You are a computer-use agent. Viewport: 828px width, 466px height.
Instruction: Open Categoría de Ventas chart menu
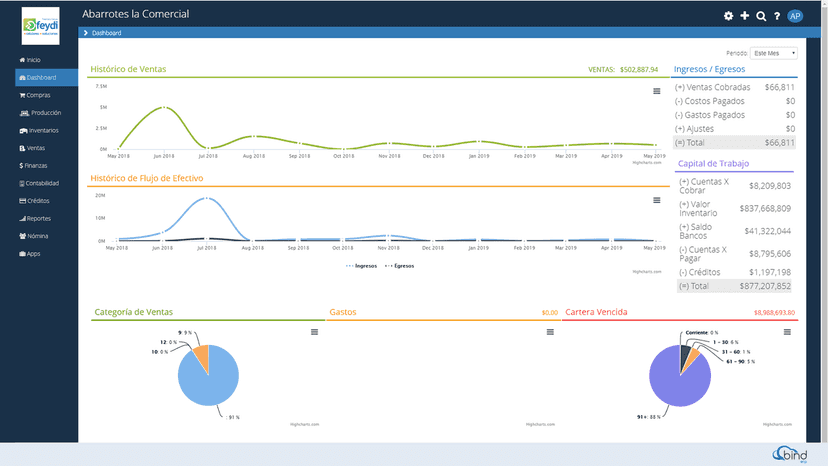314,332
